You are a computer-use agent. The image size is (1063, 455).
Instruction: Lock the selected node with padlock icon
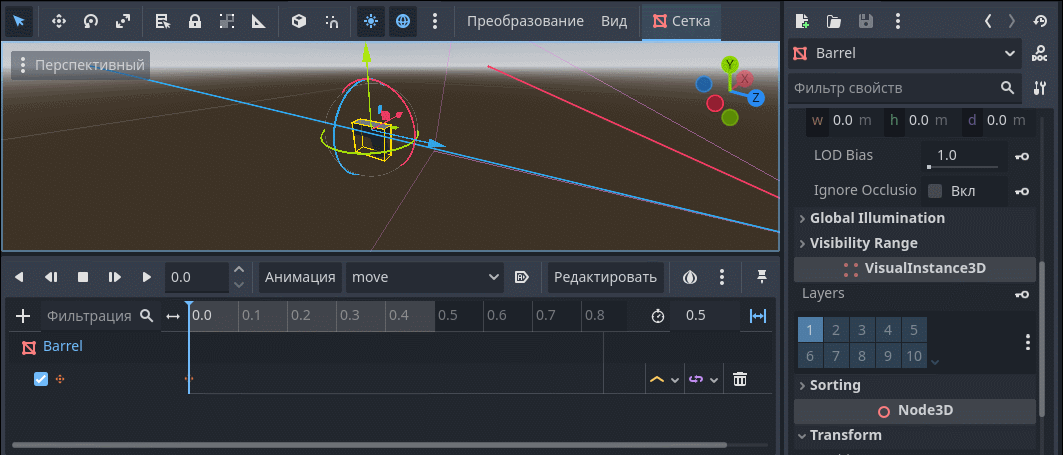coord(195,21)
